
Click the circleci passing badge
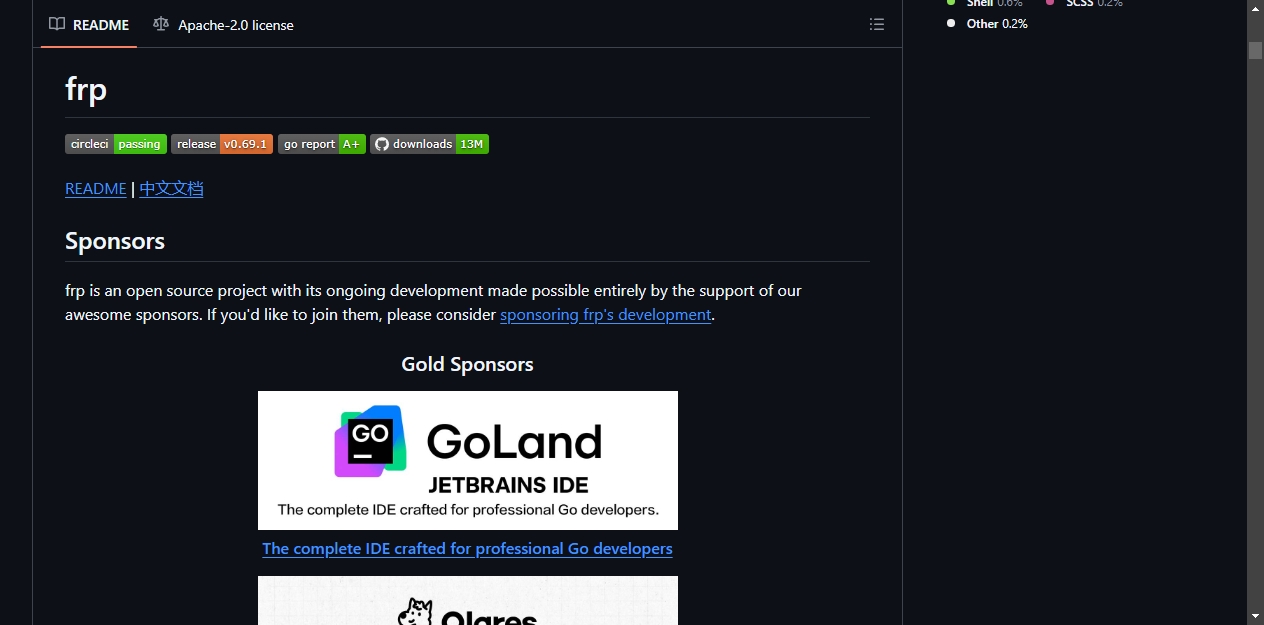click(116, 144)
